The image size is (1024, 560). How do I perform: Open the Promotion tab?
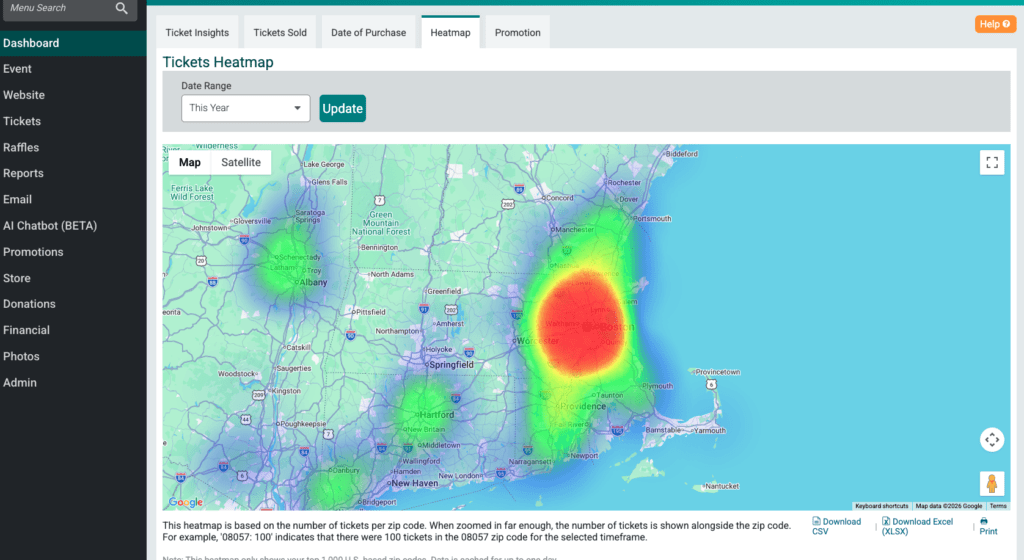[517, 33]
